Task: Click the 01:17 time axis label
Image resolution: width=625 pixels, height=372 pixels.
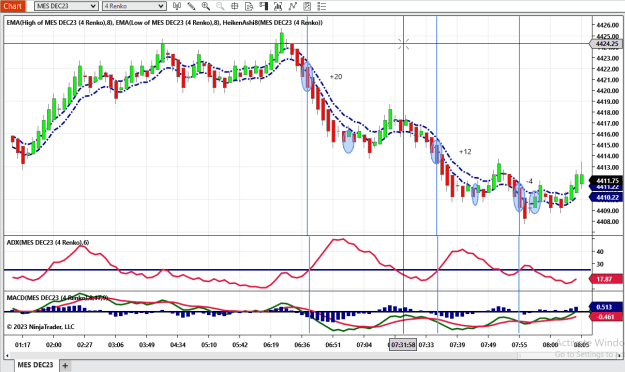Action: coord(22,344)
